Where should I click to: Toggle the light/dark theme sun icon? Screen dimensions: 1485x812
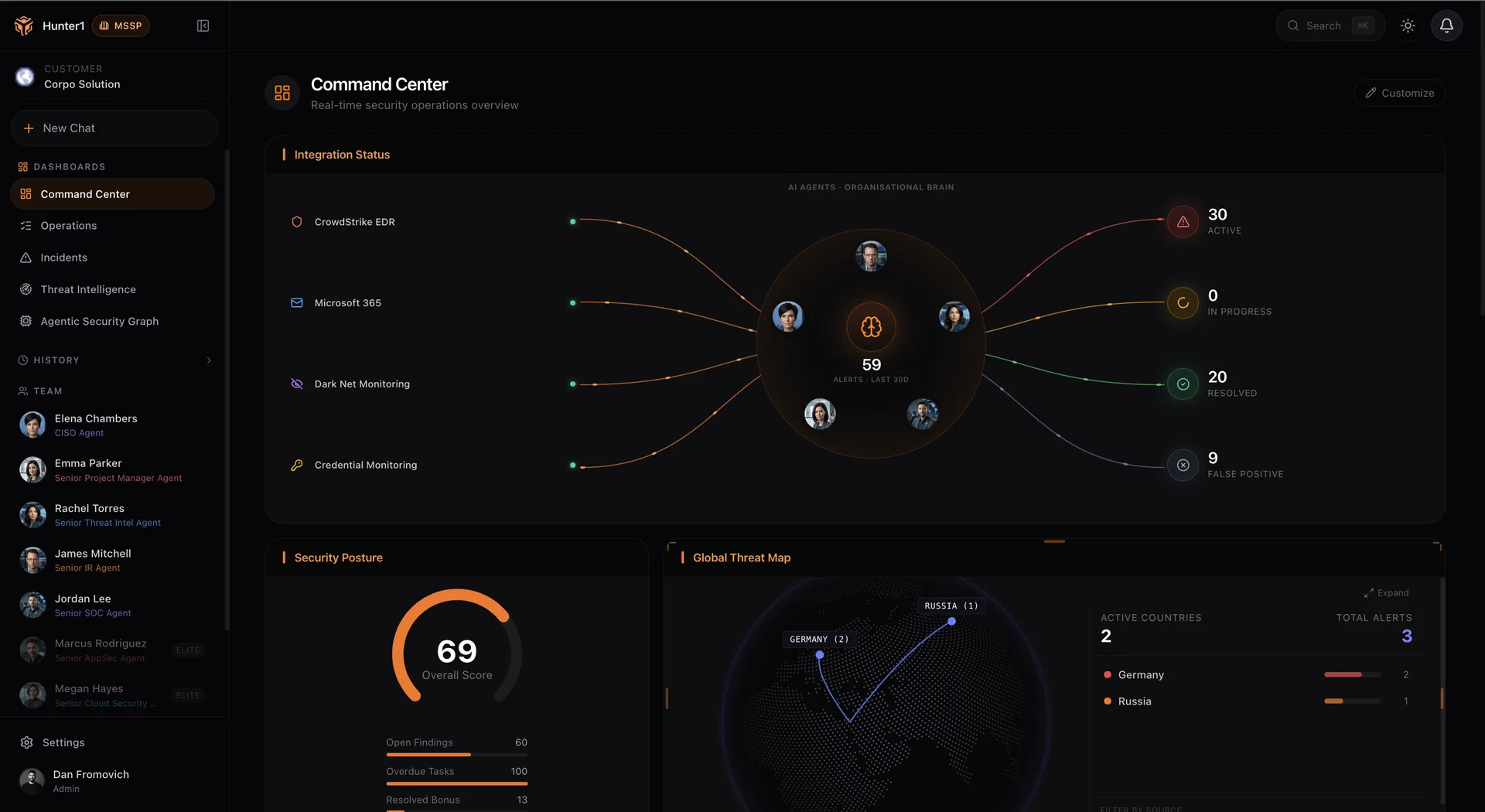click(x=1408, y=26)
